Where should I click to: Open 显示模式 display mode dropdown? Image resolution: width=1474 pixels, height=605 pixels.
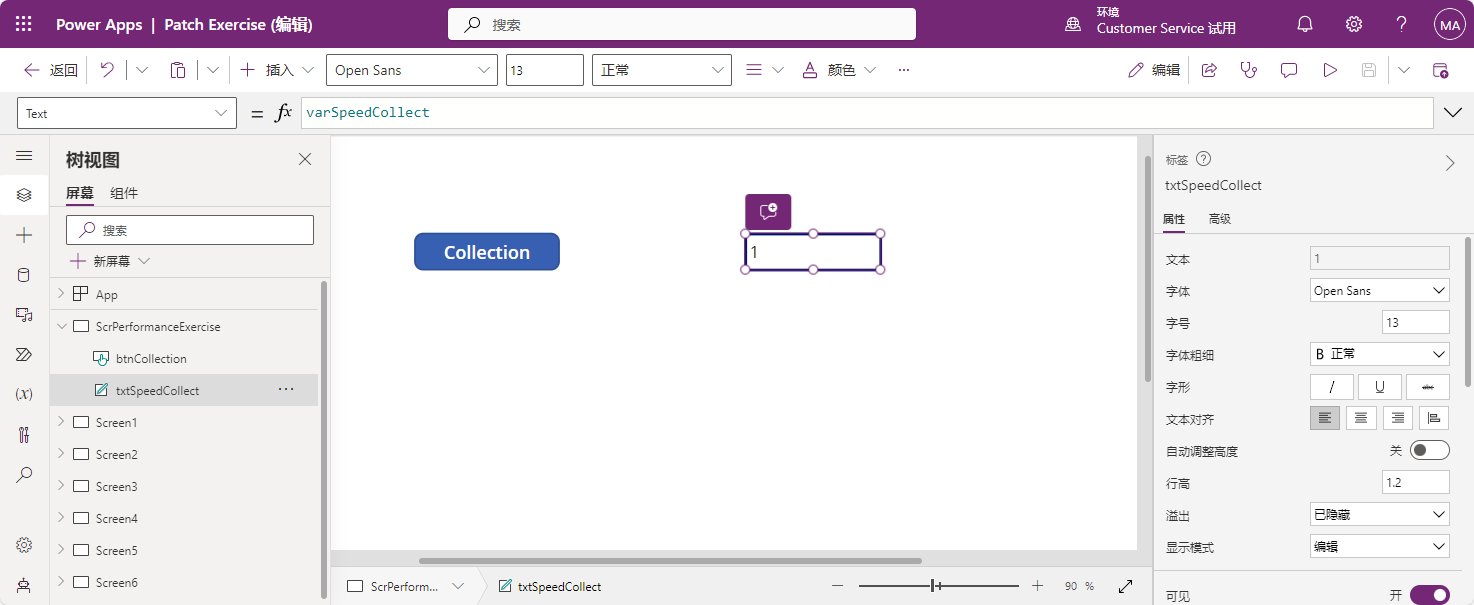tap(1380, 546)
